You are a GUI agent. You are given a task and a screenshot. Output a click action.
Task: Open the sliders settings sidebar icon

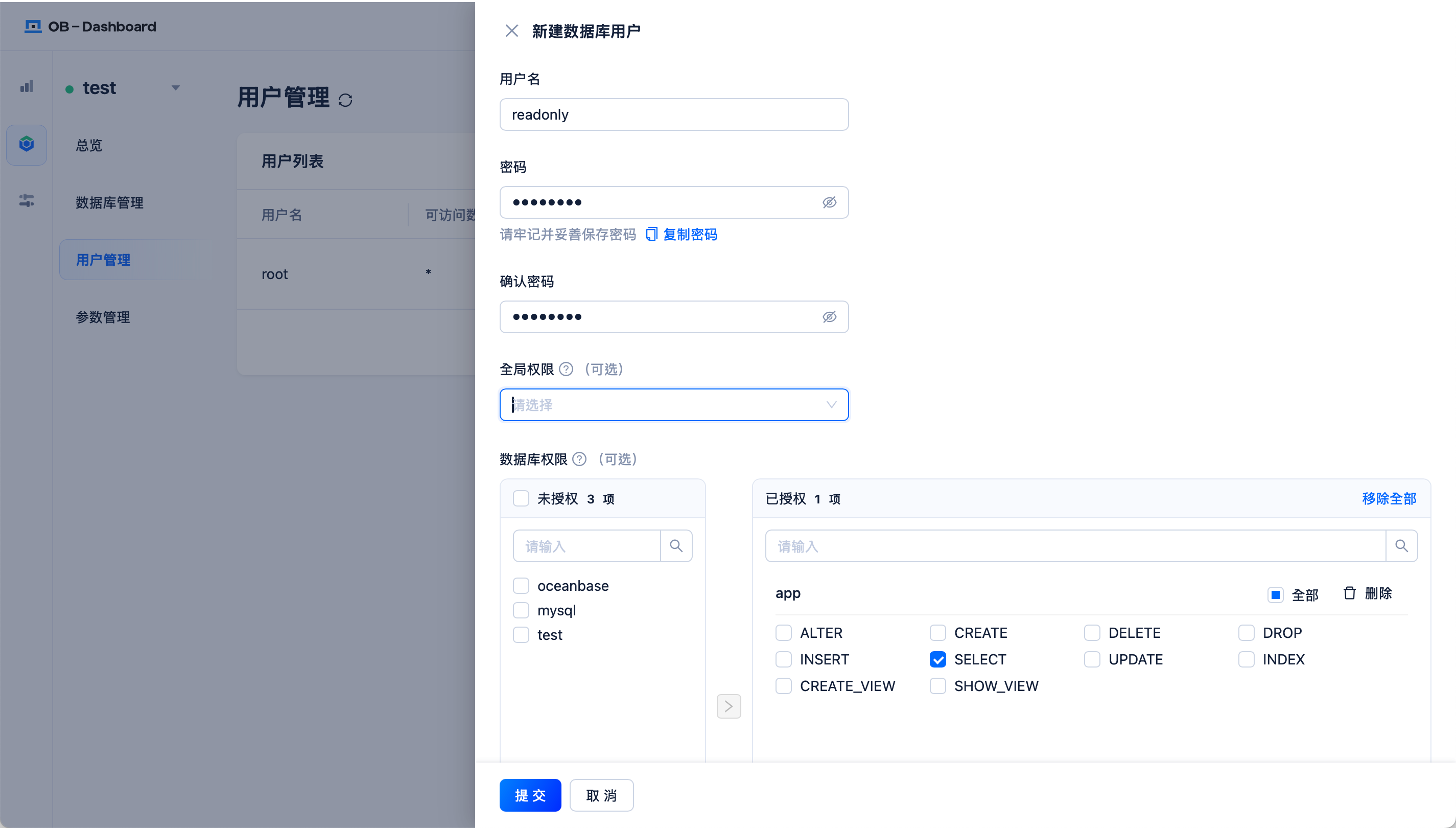[x=27, y=200]
